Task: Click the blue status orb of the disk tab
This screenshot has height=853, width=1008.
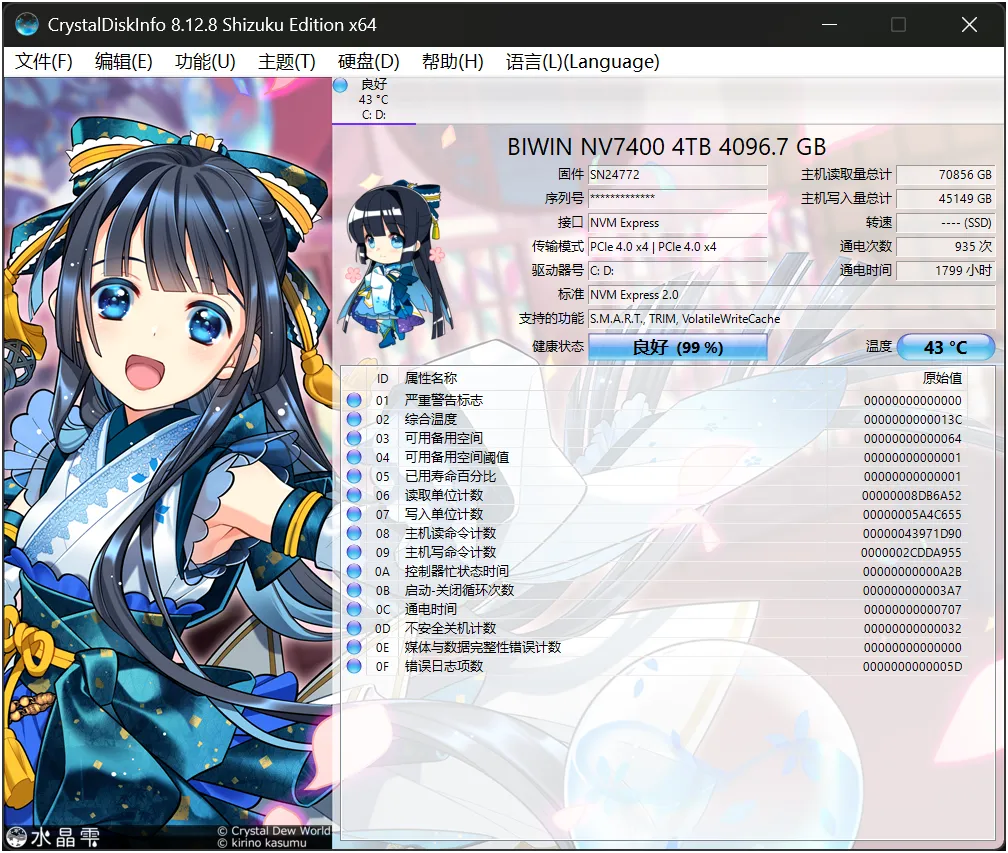Action: [341, 85]
